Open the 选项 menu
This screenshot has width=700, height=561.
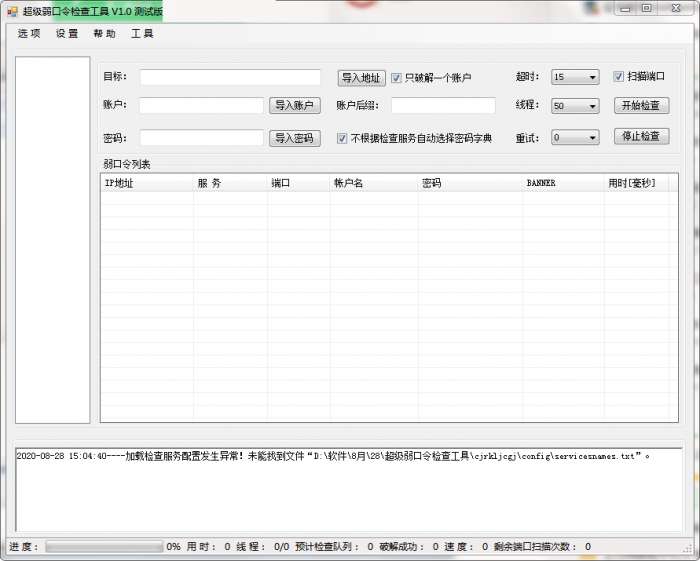(29, 33)
